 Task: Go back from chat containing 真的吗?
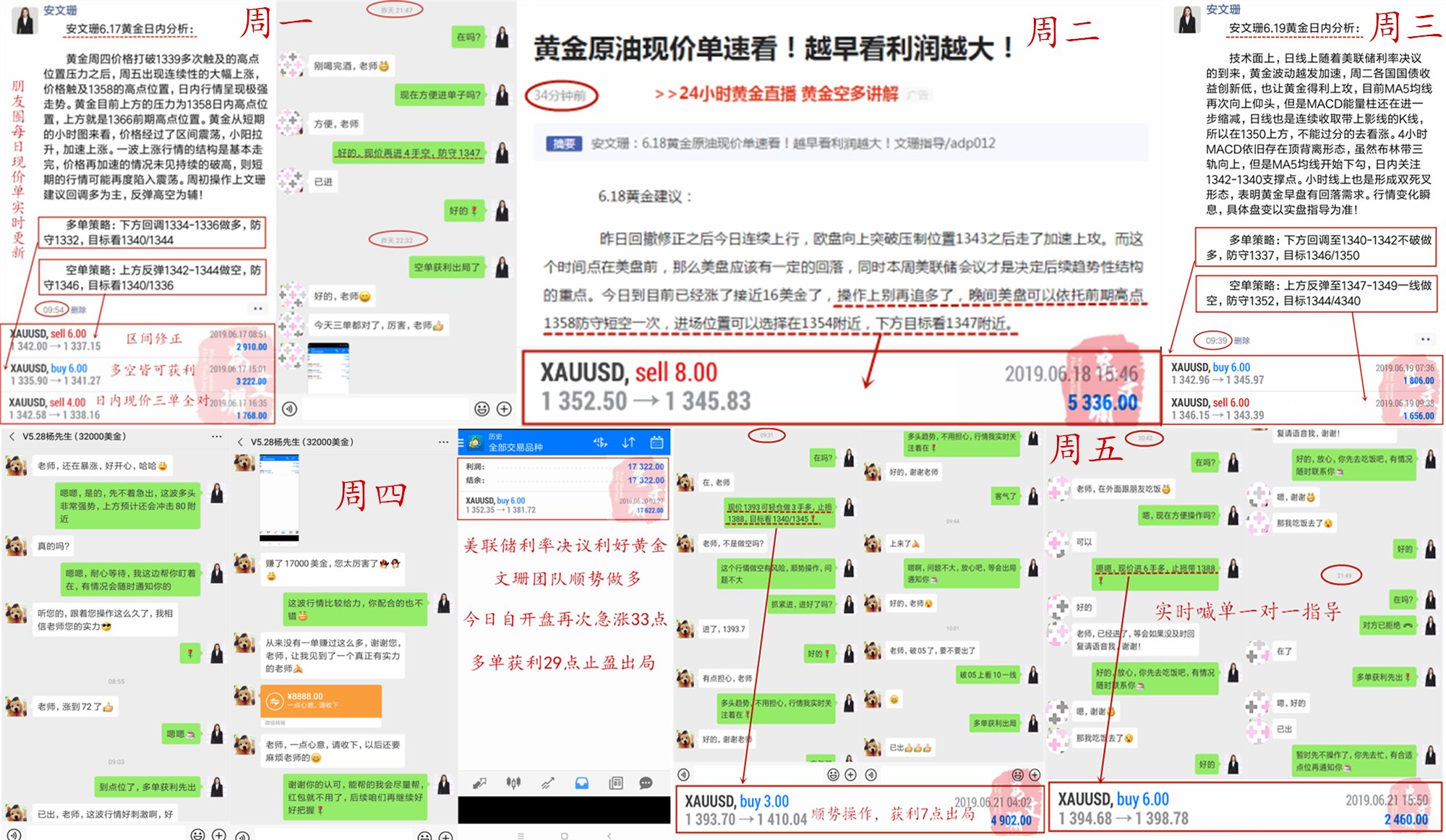pyautogui.click(x=12, y=437)
